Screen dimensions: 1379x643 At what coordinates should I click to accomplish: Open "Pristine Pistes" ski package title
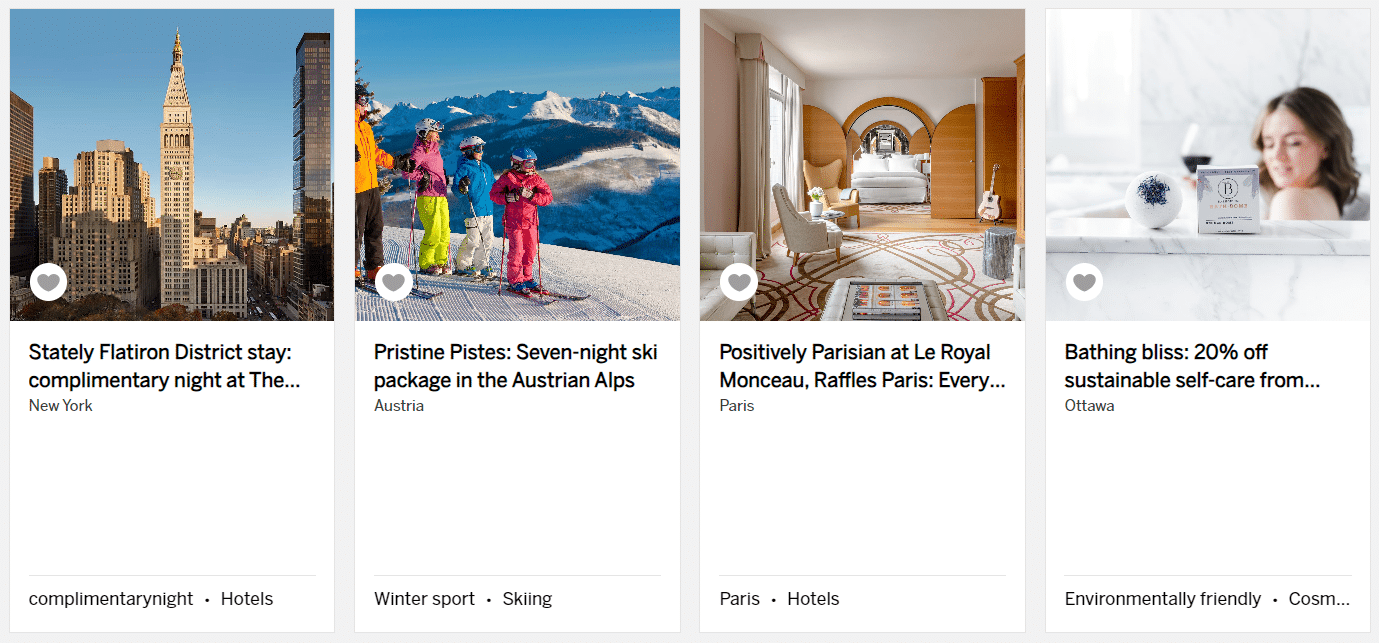pos(515,366)
